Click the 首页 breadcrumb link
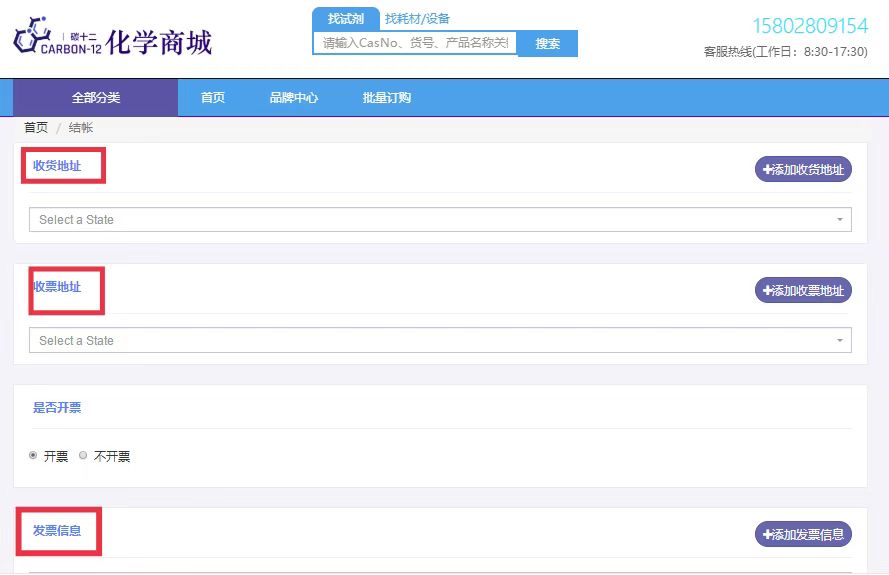 coord(36,128)
